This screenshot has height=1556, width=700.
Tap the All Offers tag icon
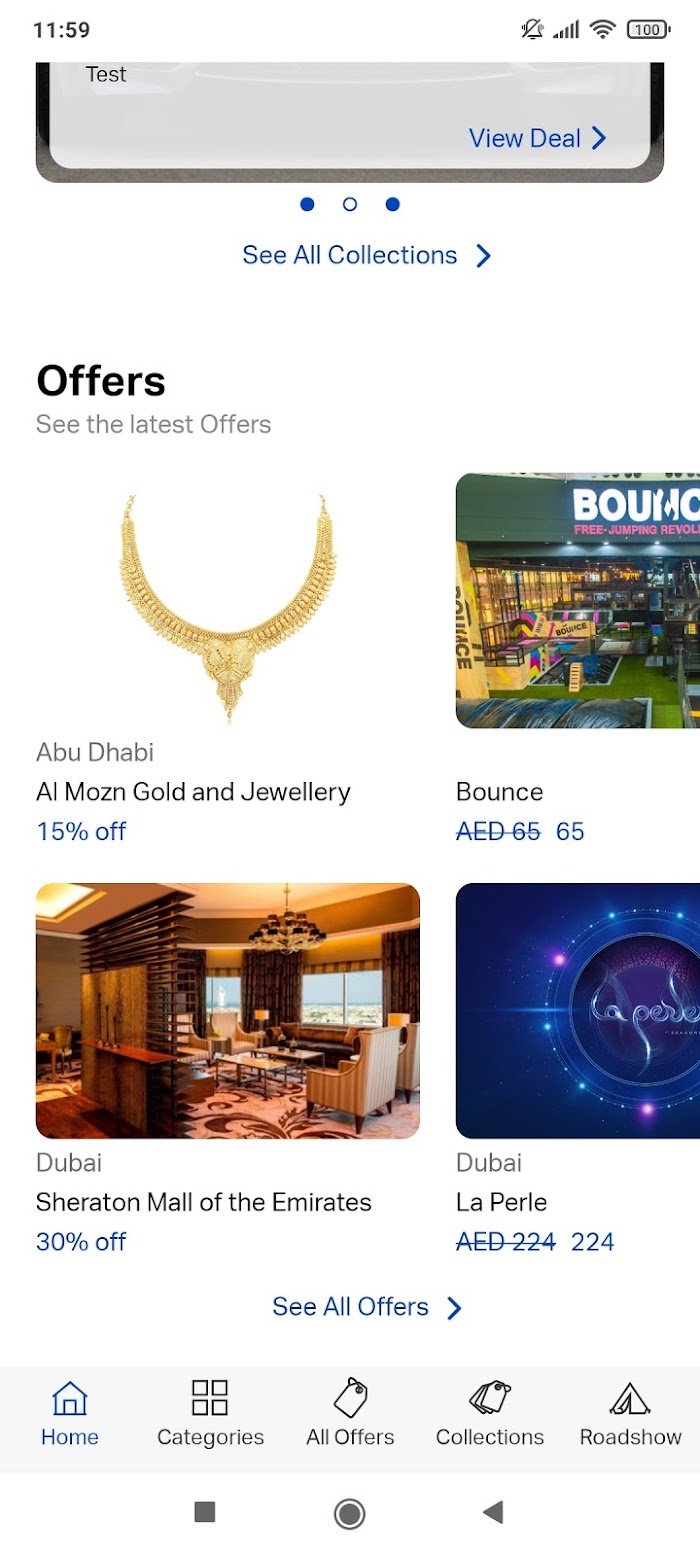coord(350,1397)
